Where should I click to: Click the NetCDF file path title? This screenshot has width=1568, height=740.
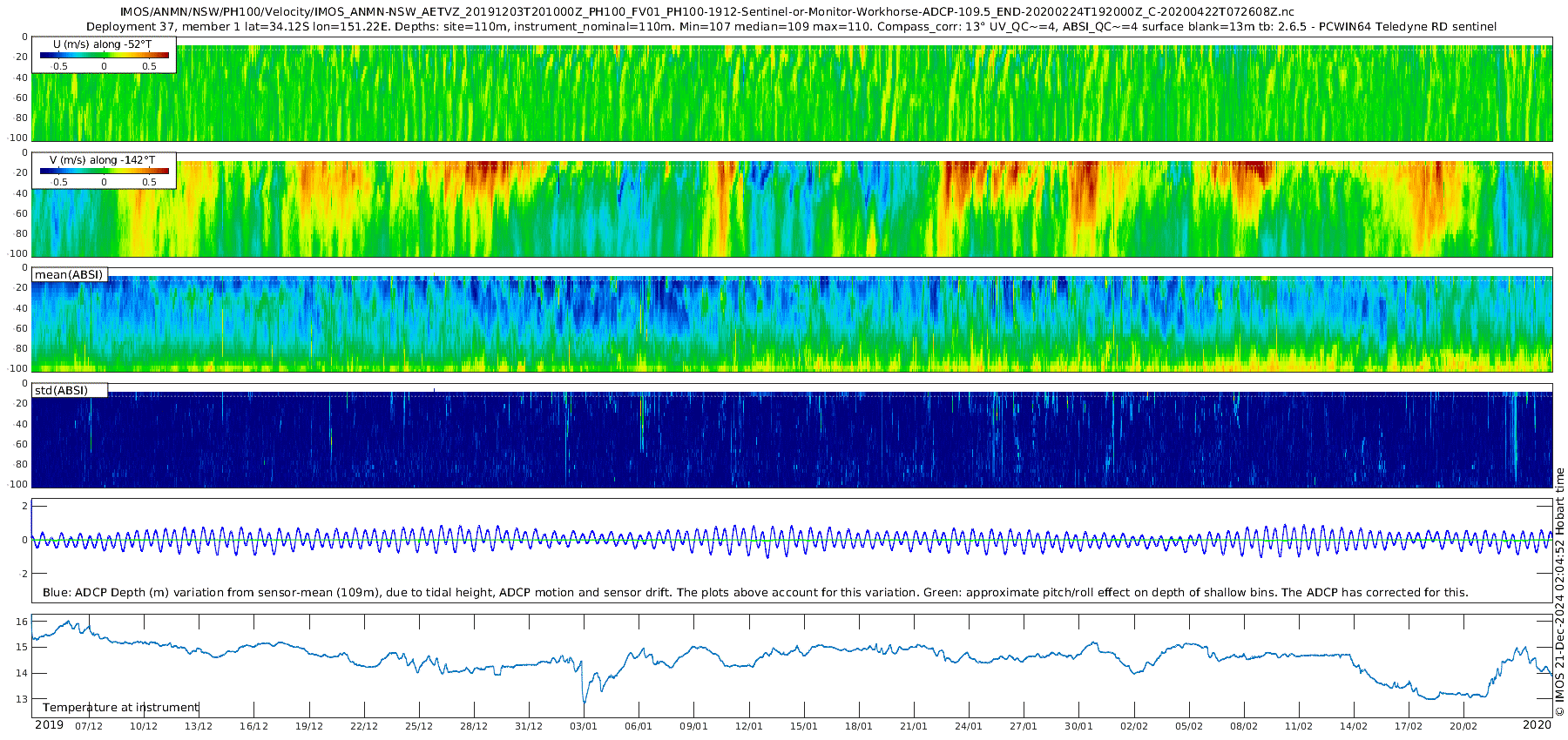point(706,12)
